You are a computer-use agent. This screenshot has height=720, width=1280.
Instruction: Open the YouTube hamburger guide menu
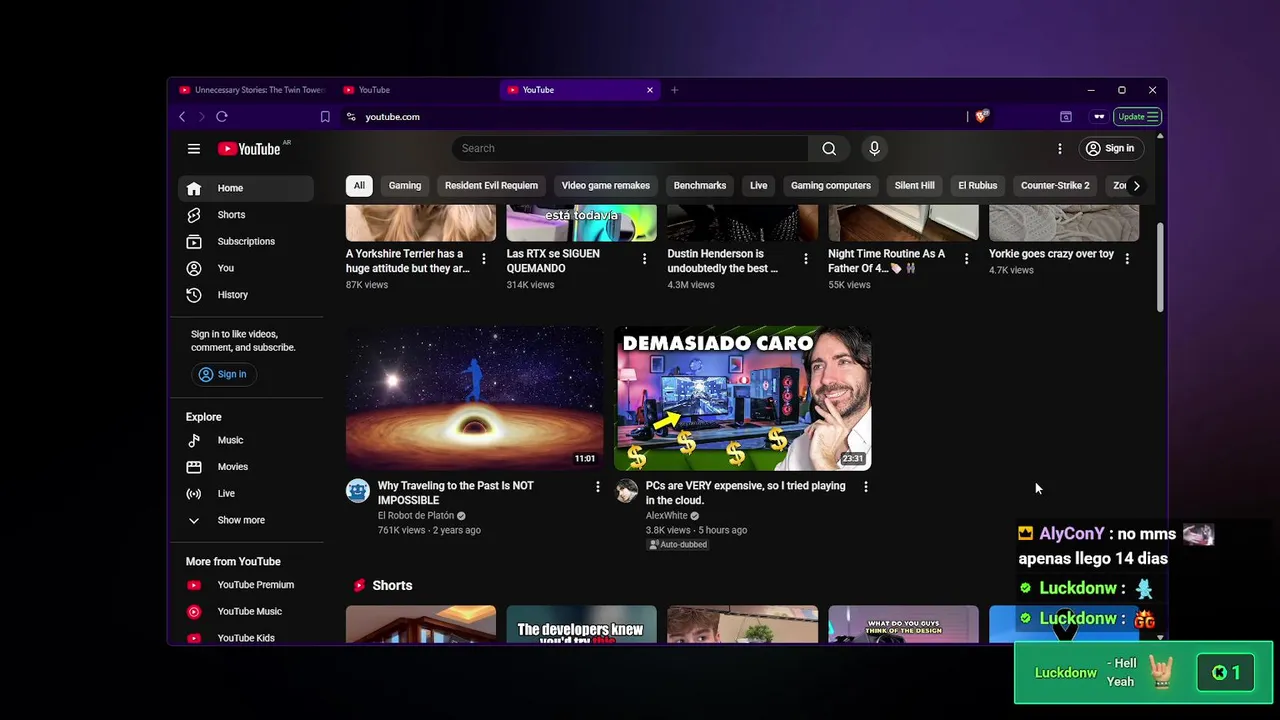194,149
